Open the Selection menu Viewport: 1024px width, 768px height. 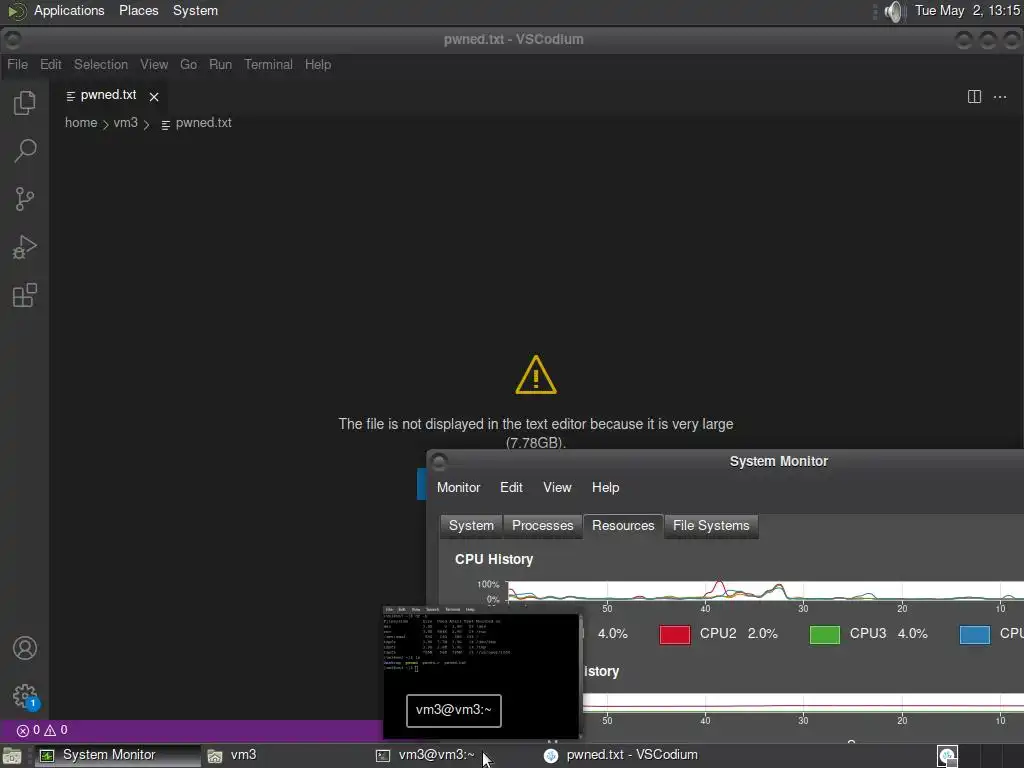(101, 65)
